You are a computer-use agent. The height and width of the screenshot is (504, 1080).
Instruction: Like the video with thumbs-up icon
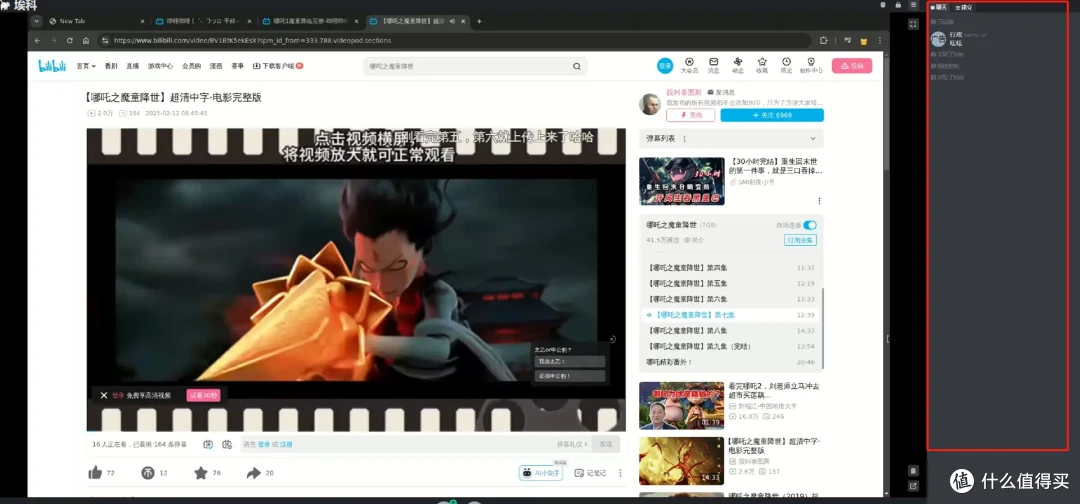95,473
